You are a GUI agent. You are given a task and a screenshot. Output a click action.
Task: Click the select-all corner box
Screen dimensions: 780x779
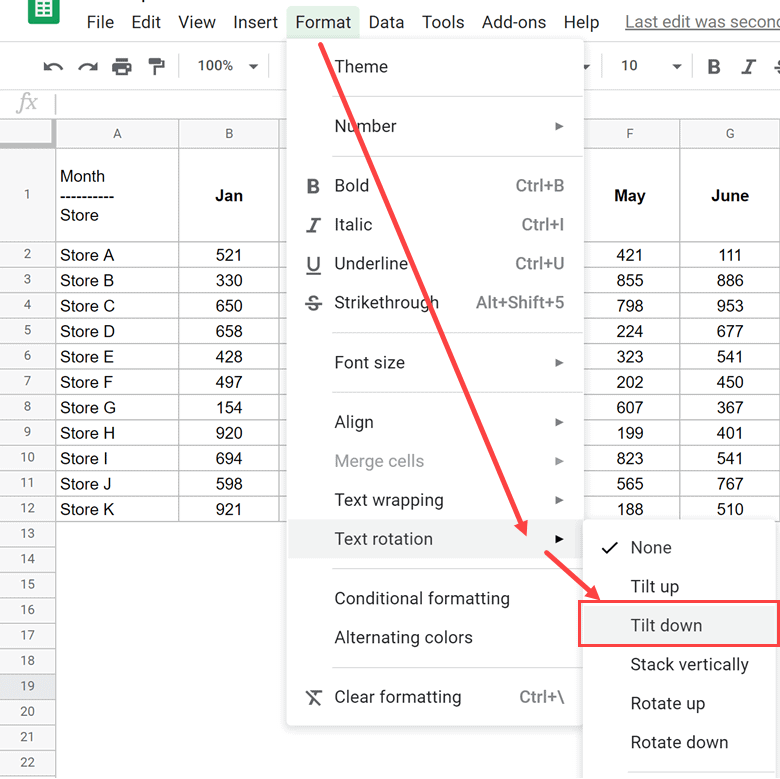[27, 133]
